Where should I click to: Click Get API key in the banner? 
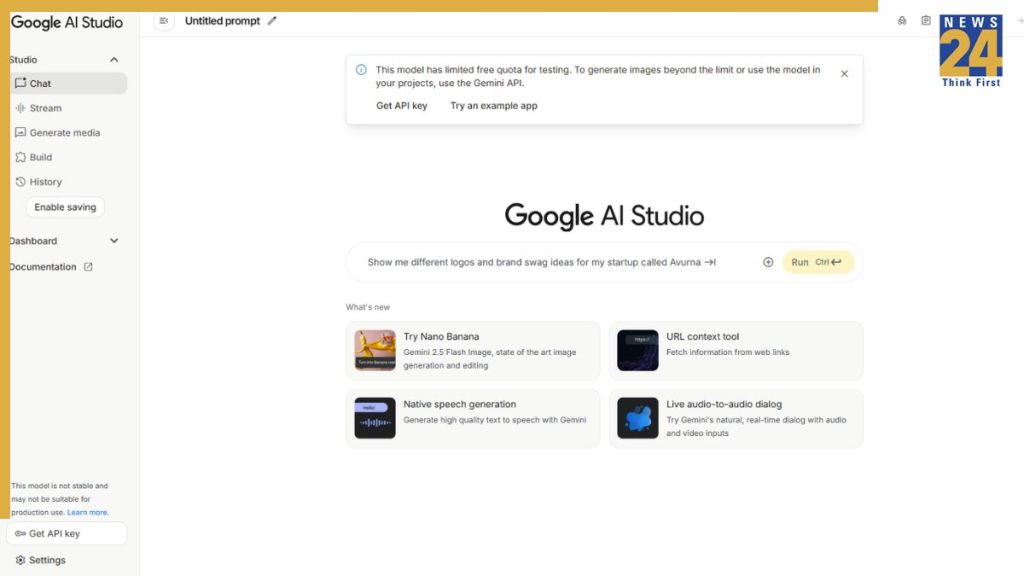click(401, 106)
